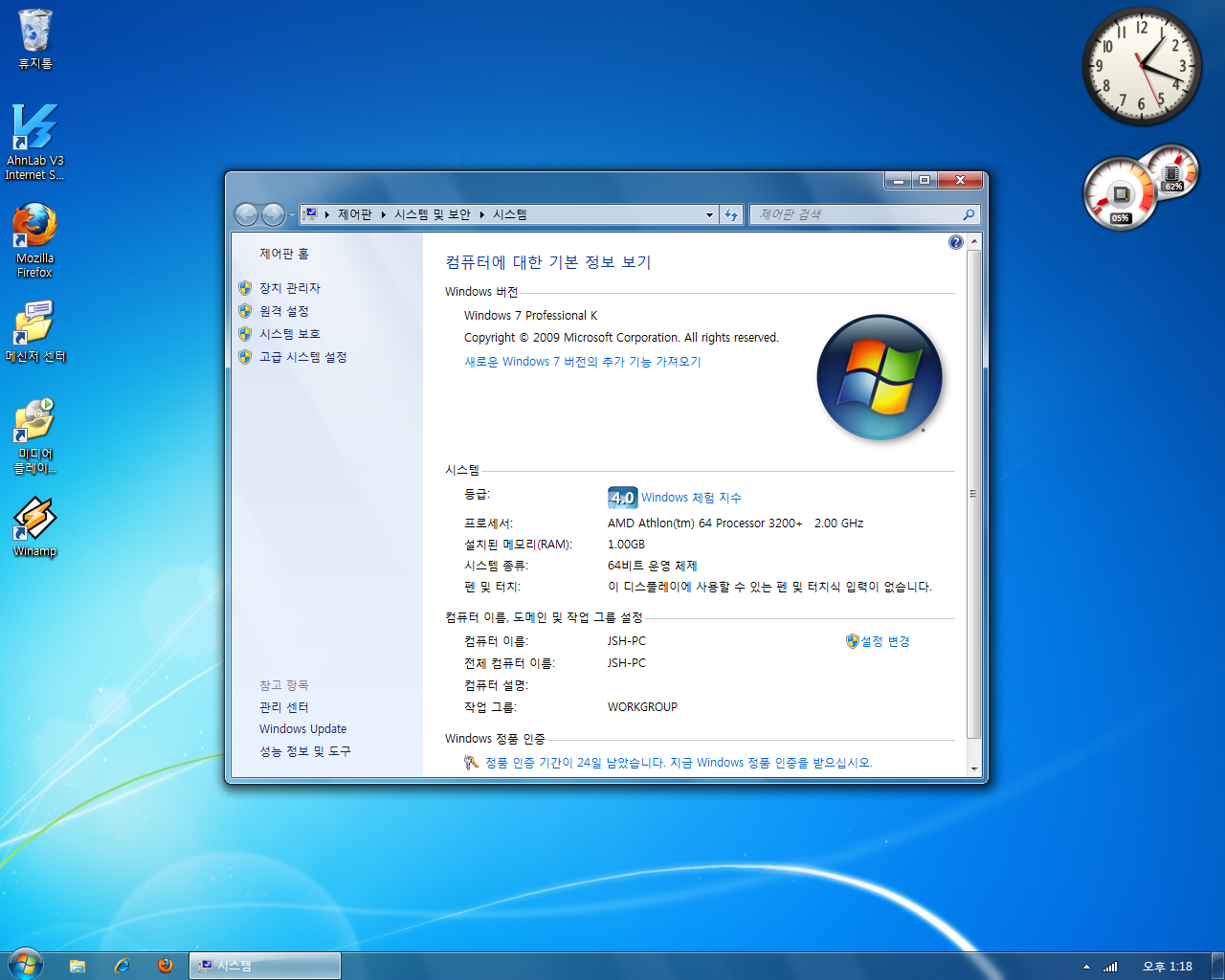Click the 64비트 운영 체제 value
Viewport: 1225px width, 980px height.
tap(653, 566)
